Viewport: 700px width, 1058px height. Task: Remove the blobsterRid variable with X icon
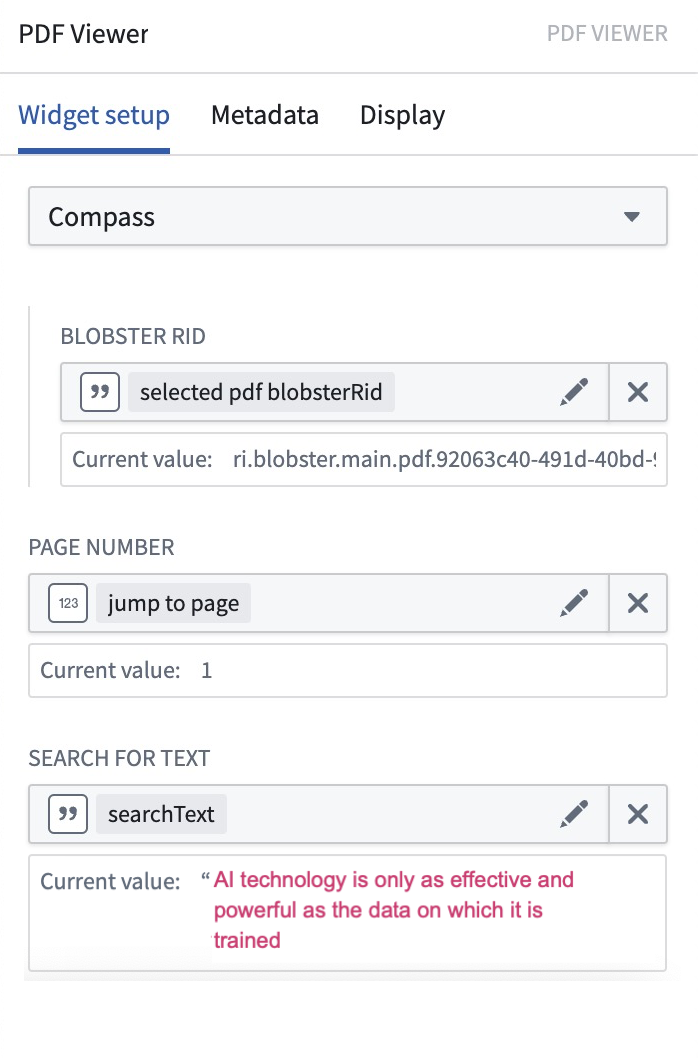[638, 392]
